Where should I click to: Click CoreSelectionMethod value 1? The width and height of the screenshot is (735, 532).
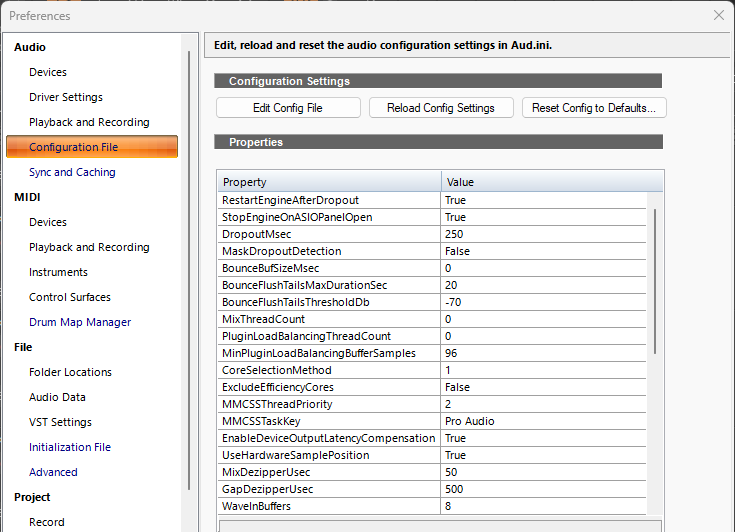[x=544, y=370]
